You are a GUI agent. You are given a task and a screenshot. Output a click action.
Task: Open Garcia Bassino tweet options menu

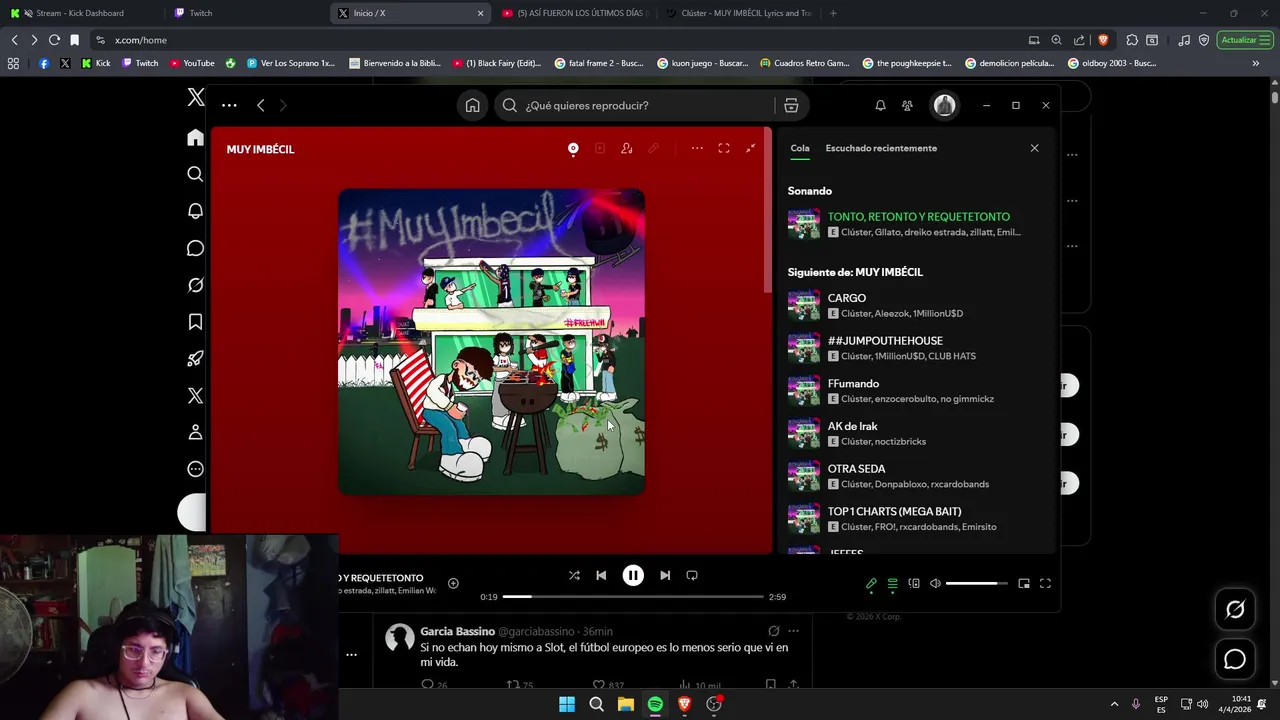pyautogui.click(x=793, y=631)
